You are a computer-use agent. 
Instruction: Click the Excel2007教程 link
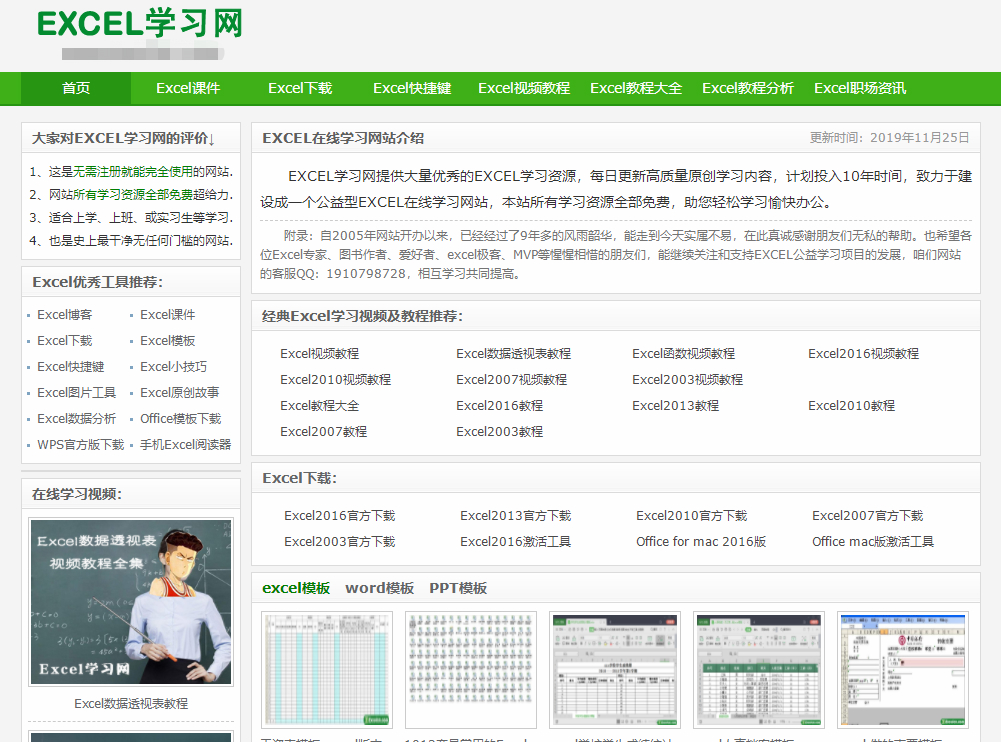324,432
